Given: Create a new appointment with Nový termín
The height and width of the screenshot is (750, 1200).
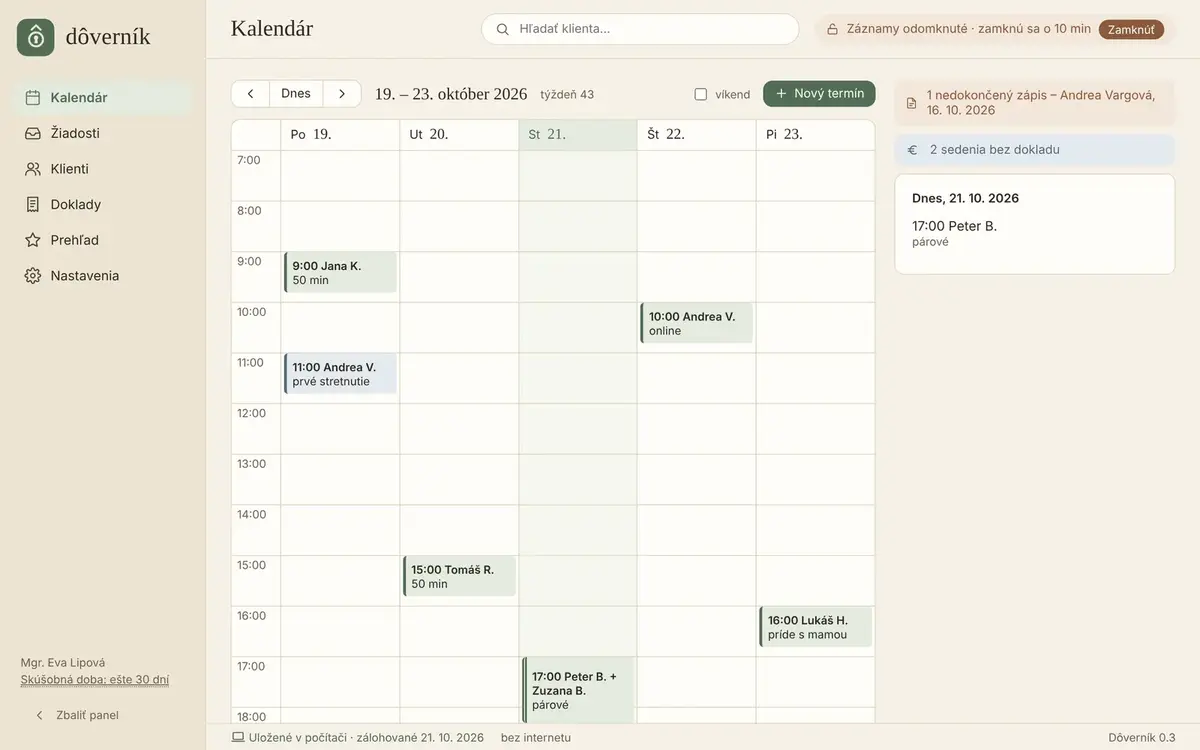Looking at the screenshot, I should pyautogui.click(x=819, y=94).
